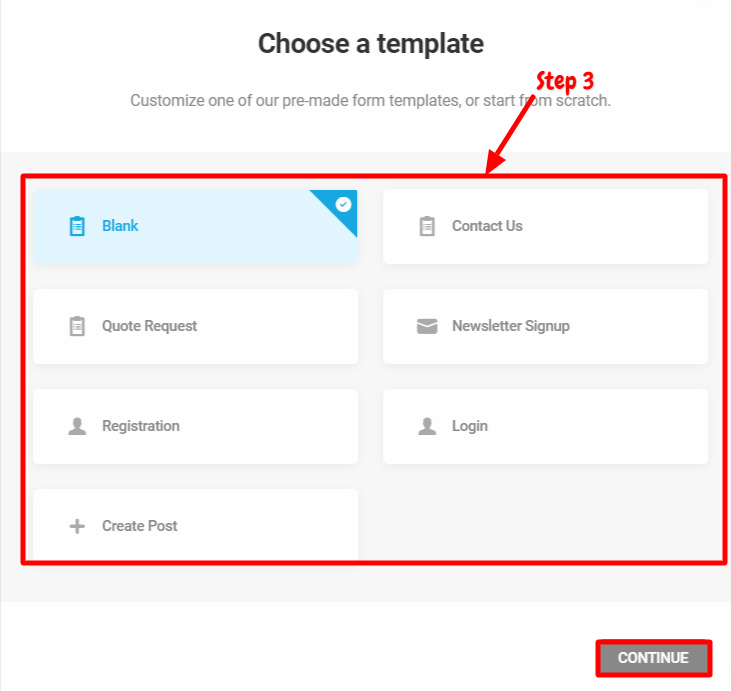Image resolution: width=731 pixels, height=691 pixels.
Task: Click the CONTINUE button
Action: [654, 658]
